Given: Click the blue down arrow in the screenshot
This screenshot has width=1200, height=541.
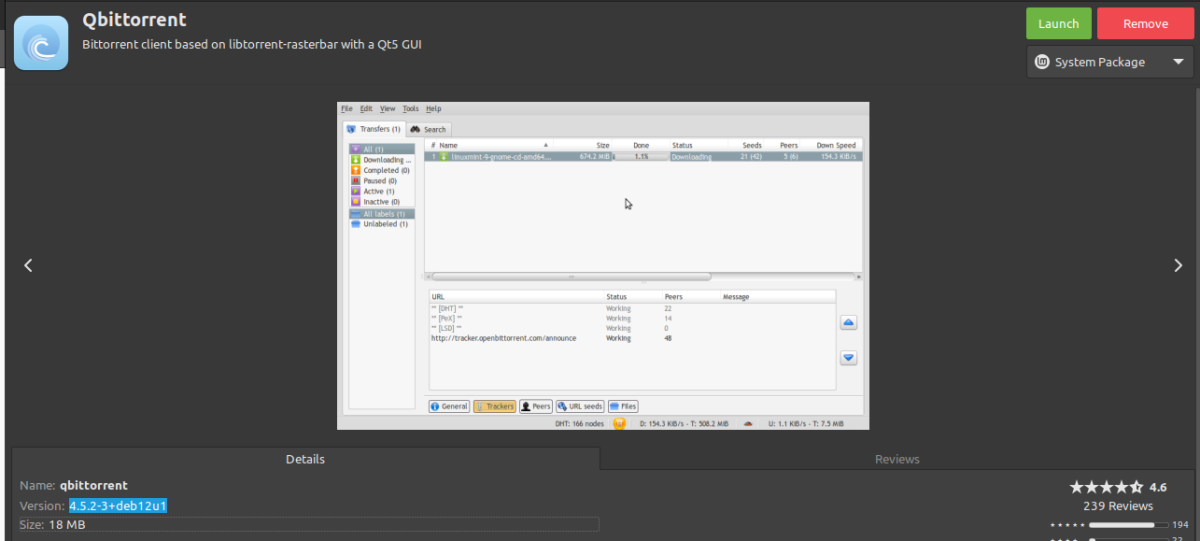Looking at the screenshot, I should tap(848, 357).
